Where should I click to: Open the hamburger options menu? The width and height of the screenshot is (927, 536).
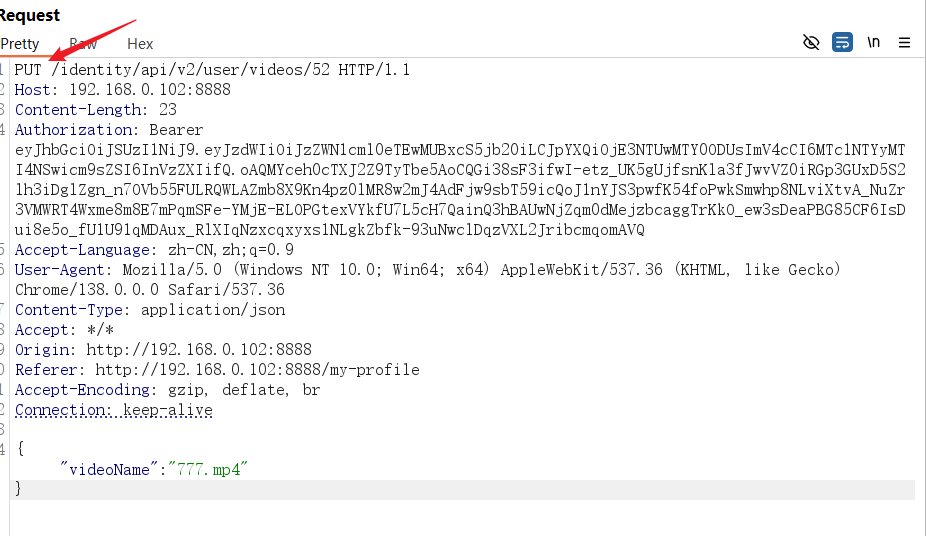click(904, 43)
